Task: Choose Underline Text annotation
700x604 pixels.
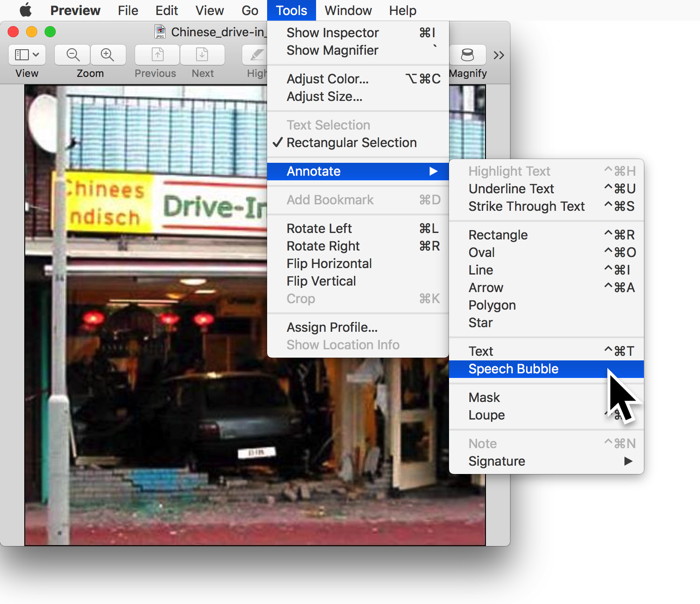Action: point(546,189)
